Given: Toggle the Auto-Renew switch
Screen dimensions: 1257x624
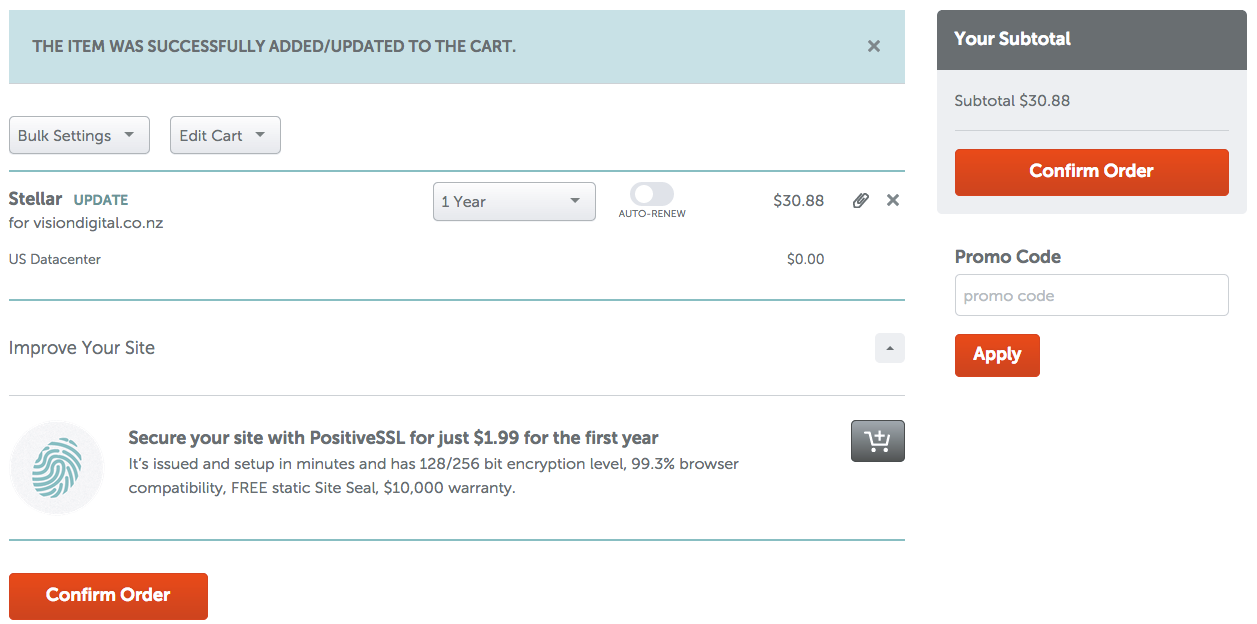Looking at the screenshot, I should pos(652,194).
